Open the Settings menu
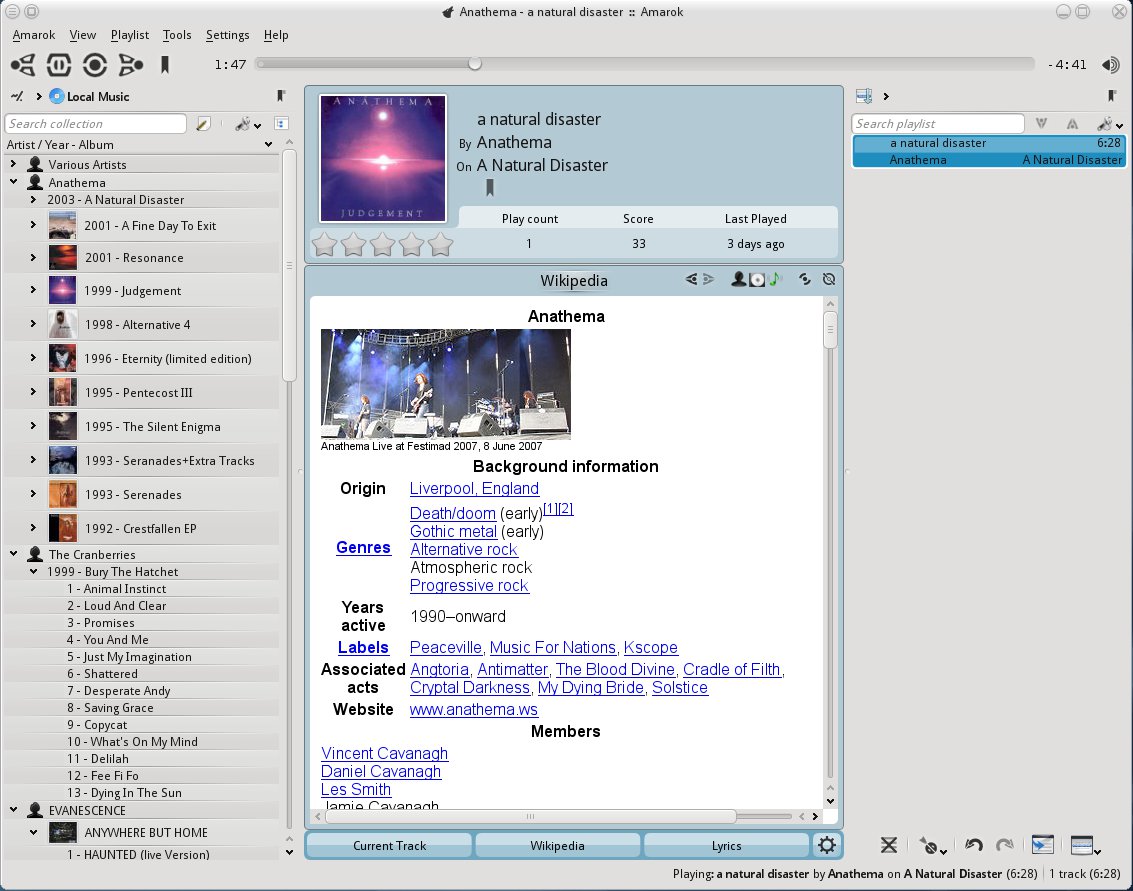This screenshot has width=1133, height=891. coord(227,35)
